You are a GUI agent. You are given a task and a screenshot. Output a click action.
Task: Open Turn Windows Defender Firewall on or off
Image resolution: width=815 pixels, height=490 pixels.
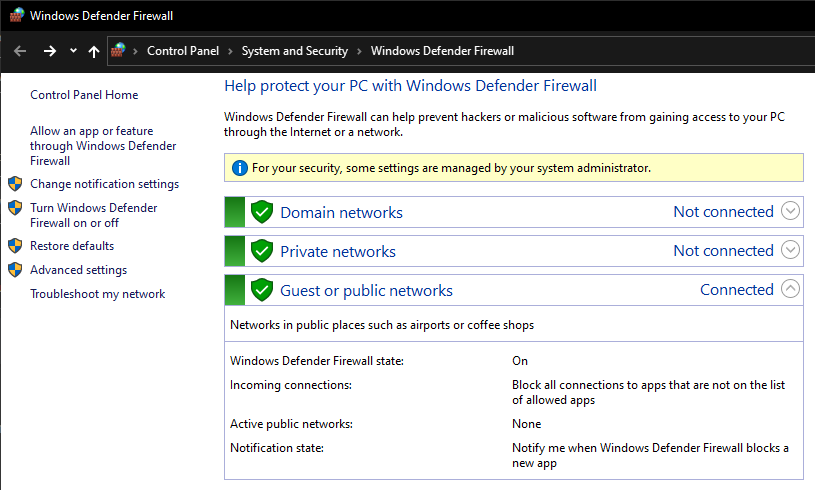click(94, 215)
